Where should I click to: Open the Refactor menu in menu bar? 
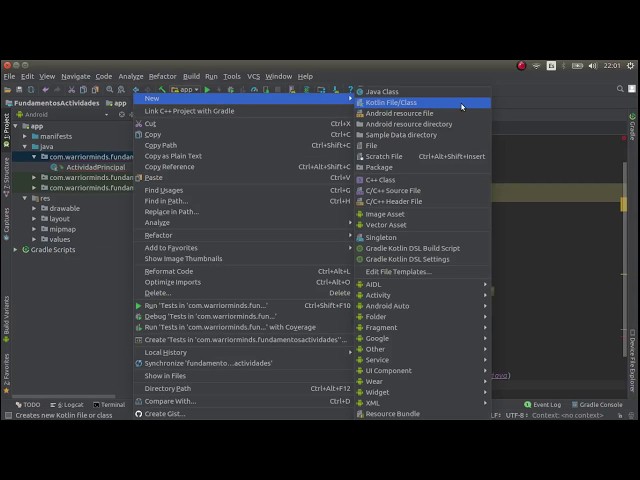pos(162,76)
